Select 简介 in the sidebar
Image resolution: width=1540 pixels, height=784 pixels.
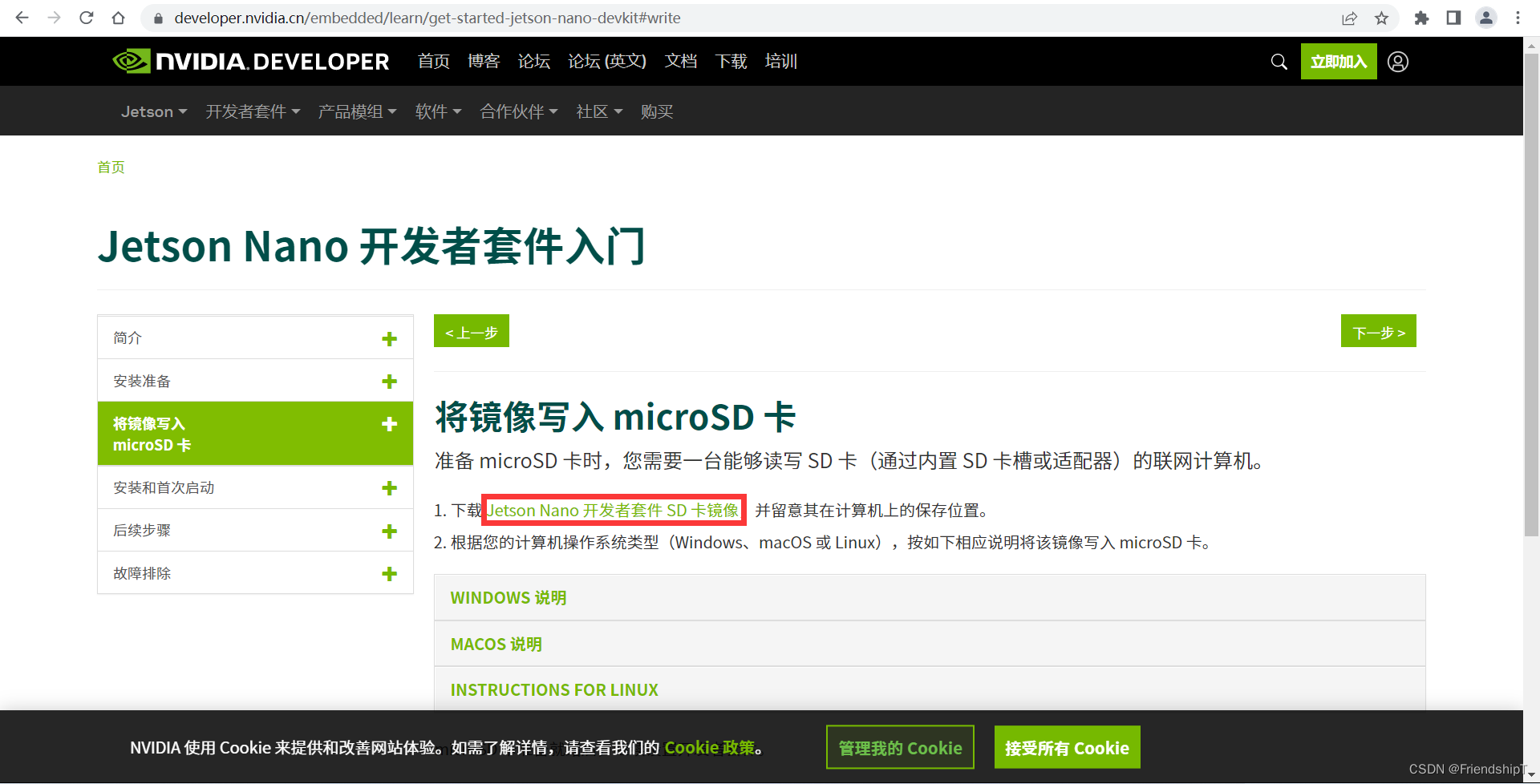click(x=255, y=337)
